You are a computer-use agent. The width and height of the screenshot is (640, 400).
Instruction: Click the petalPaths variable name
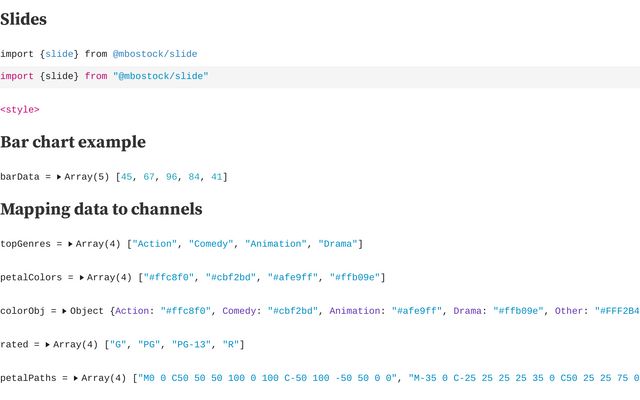tap(29, 379)
